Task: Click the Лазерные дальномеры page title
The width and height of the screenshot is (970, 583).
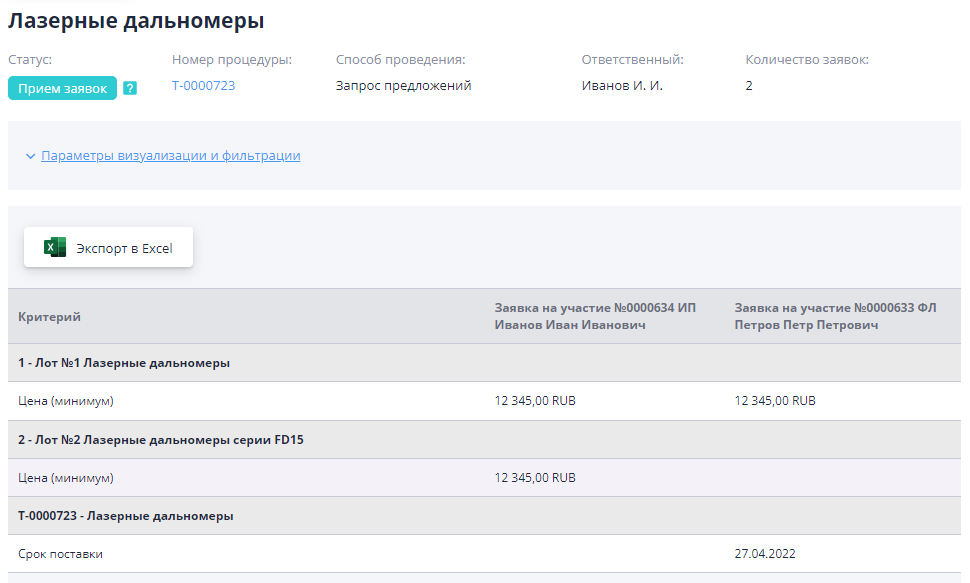Action: (x=135, y=19)
